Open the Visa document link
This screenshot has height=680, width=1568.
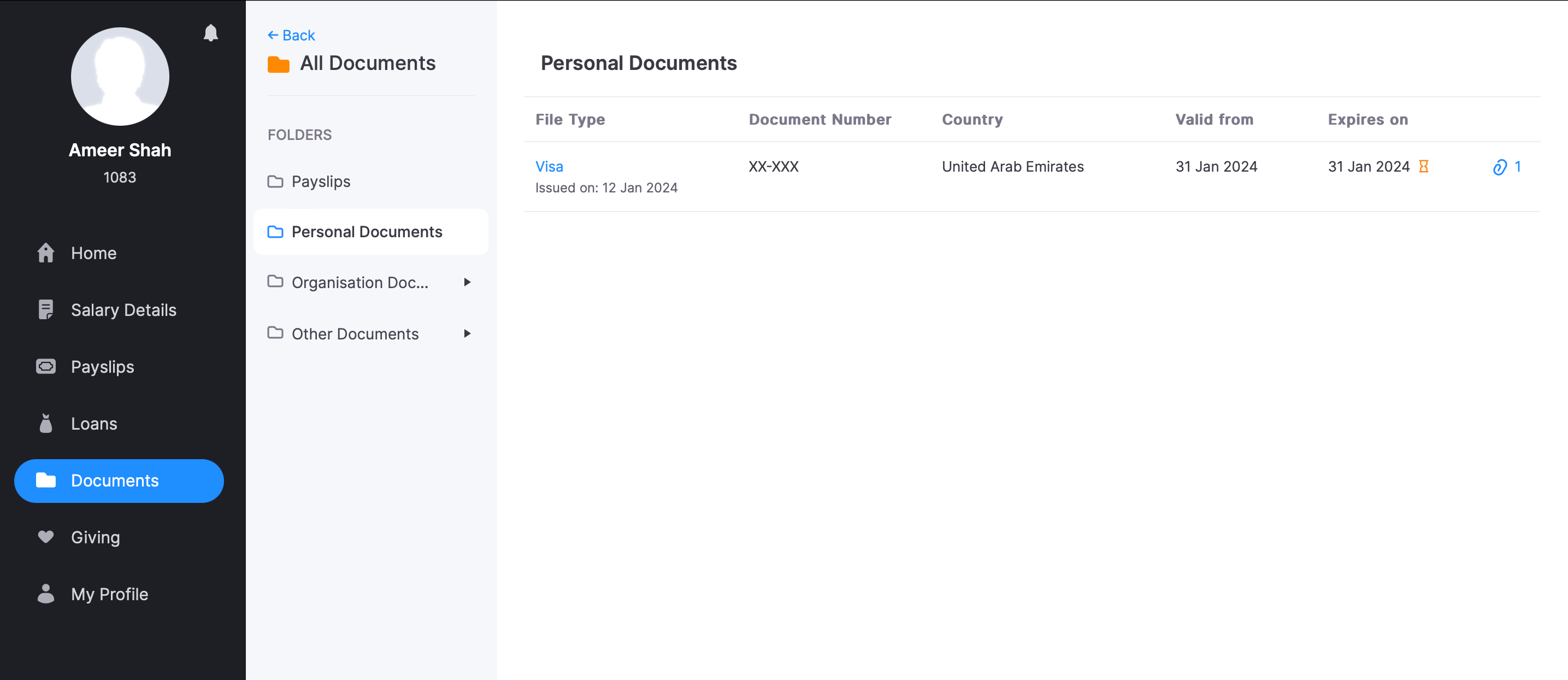549,166
